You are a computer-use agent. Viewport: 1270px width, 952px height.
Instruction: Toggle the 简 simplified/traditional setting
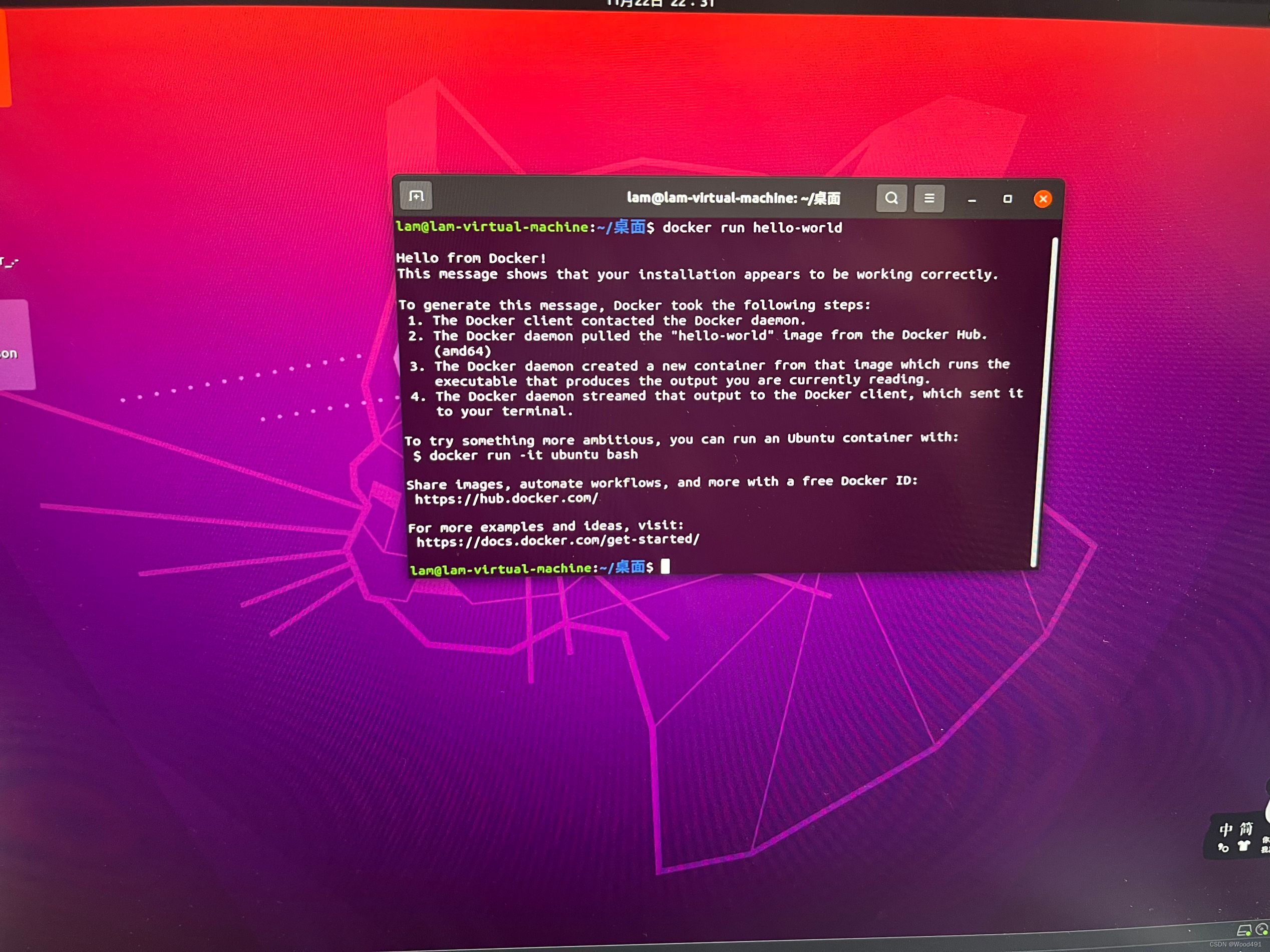coord(1245,828)
